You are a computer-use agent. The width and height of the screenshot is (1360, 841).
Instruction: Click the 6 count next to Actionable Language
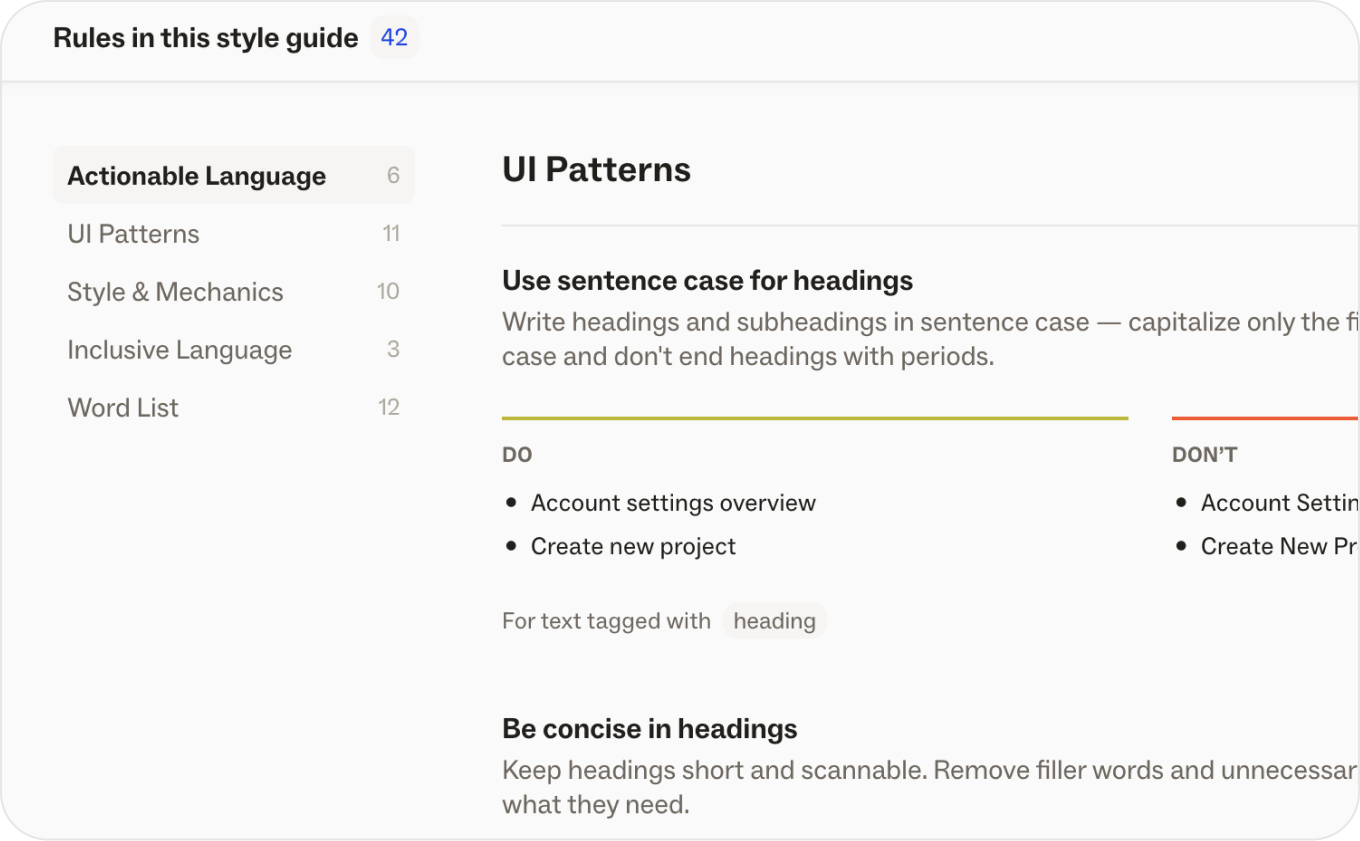(393, 176)
